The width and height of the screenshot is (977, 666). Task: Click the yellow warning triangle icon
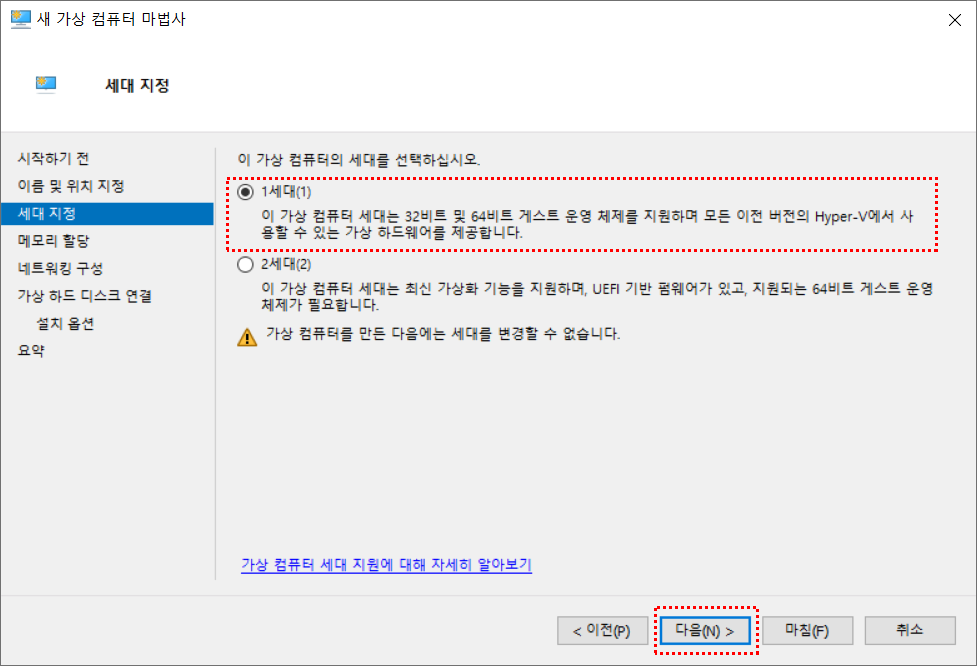[x=247, y=337]
